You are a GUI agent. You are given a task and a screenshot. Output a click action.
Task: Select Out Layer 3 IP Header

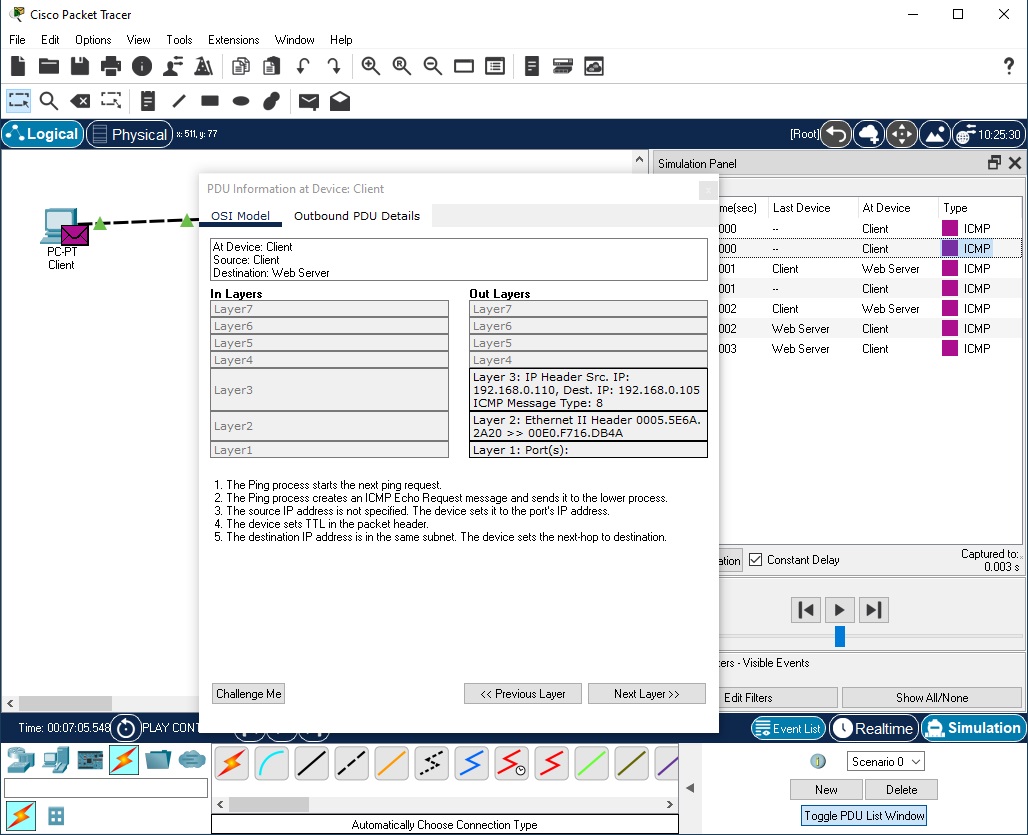click(588, 390)
